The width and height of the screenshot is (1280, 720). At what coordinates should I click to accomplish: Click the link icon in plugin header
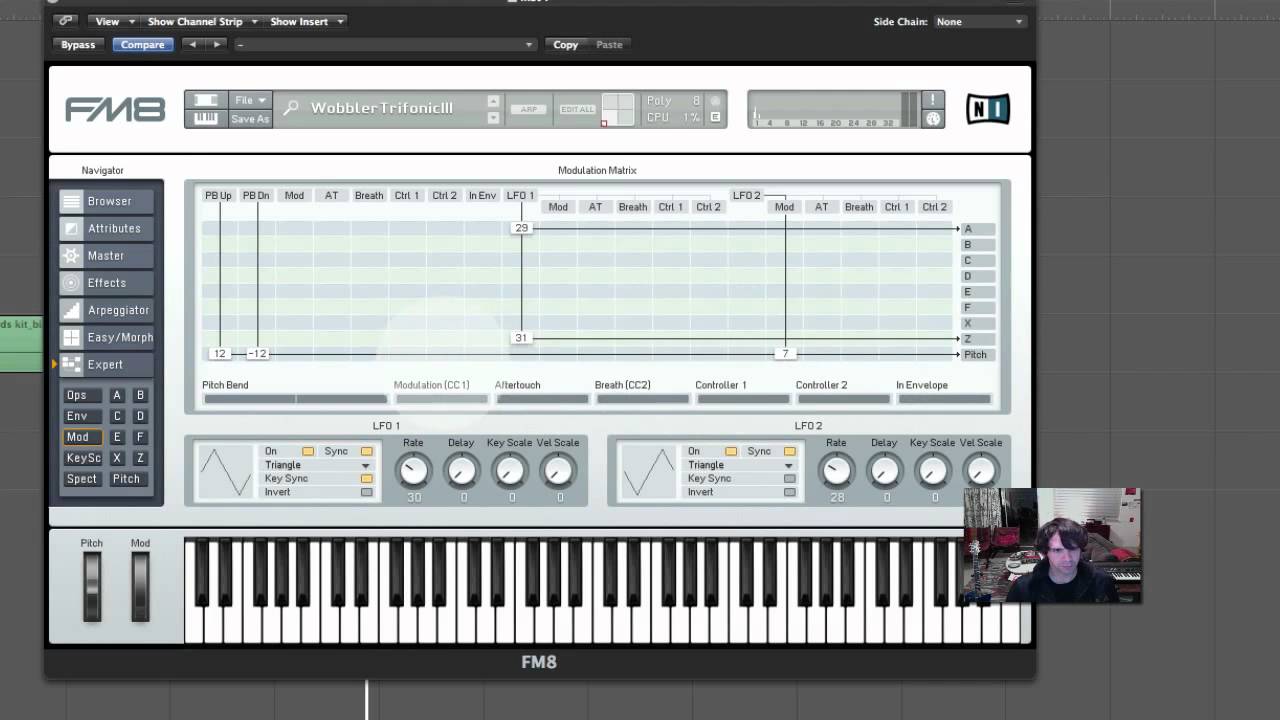point(66,21)
